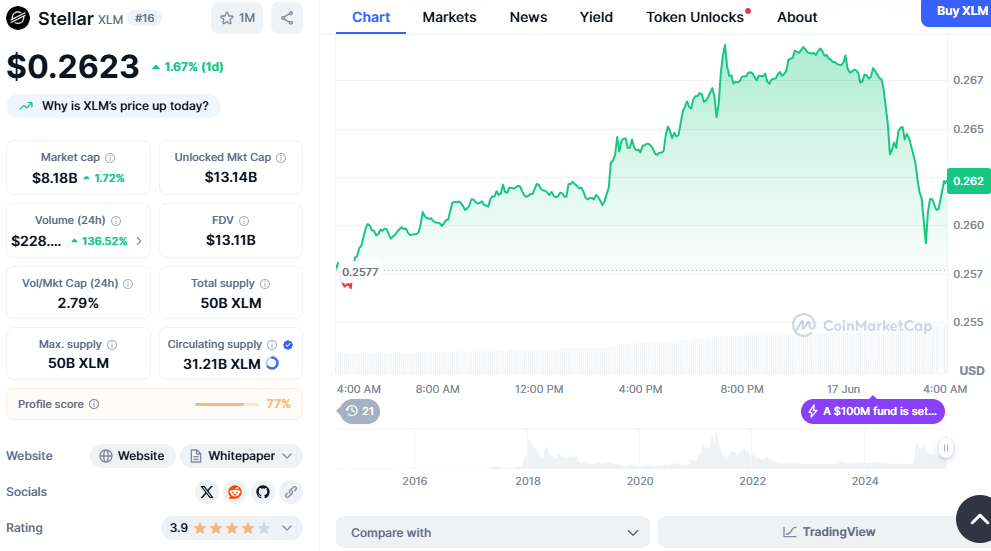
Task: Click the Profile score info icon
Action: [x=94, y=404]
